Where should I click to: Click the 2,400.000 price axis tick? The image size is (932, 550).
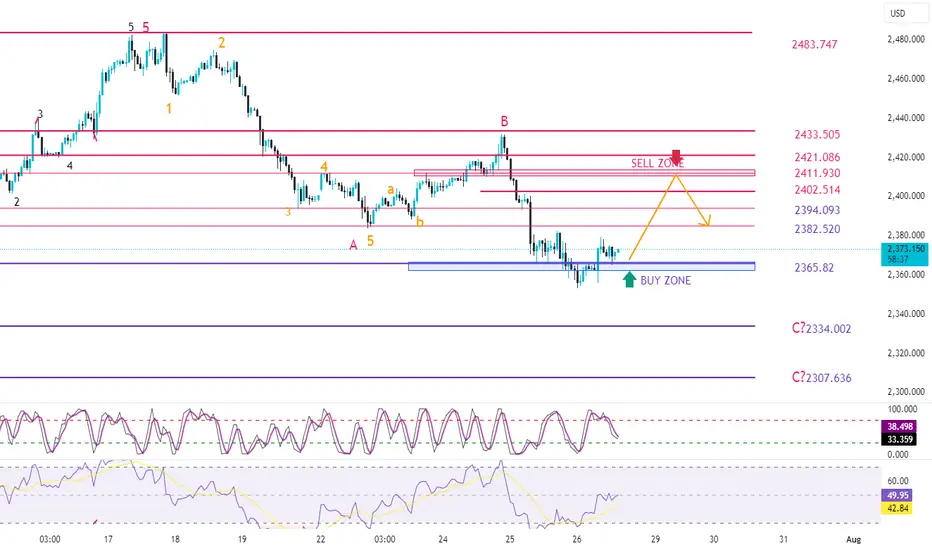pyautogui.click(x=906, y=196)
